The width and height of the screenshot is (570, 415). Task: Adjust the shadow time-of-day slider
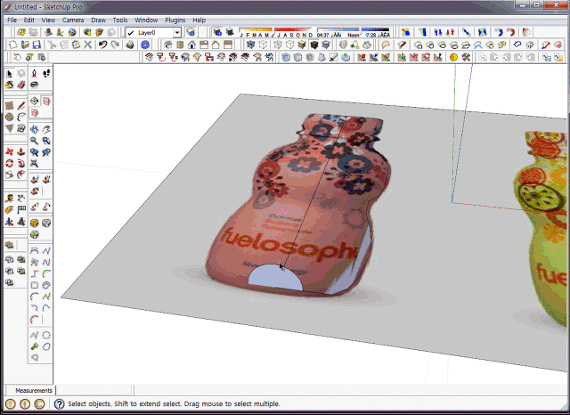tap(353, 32)
